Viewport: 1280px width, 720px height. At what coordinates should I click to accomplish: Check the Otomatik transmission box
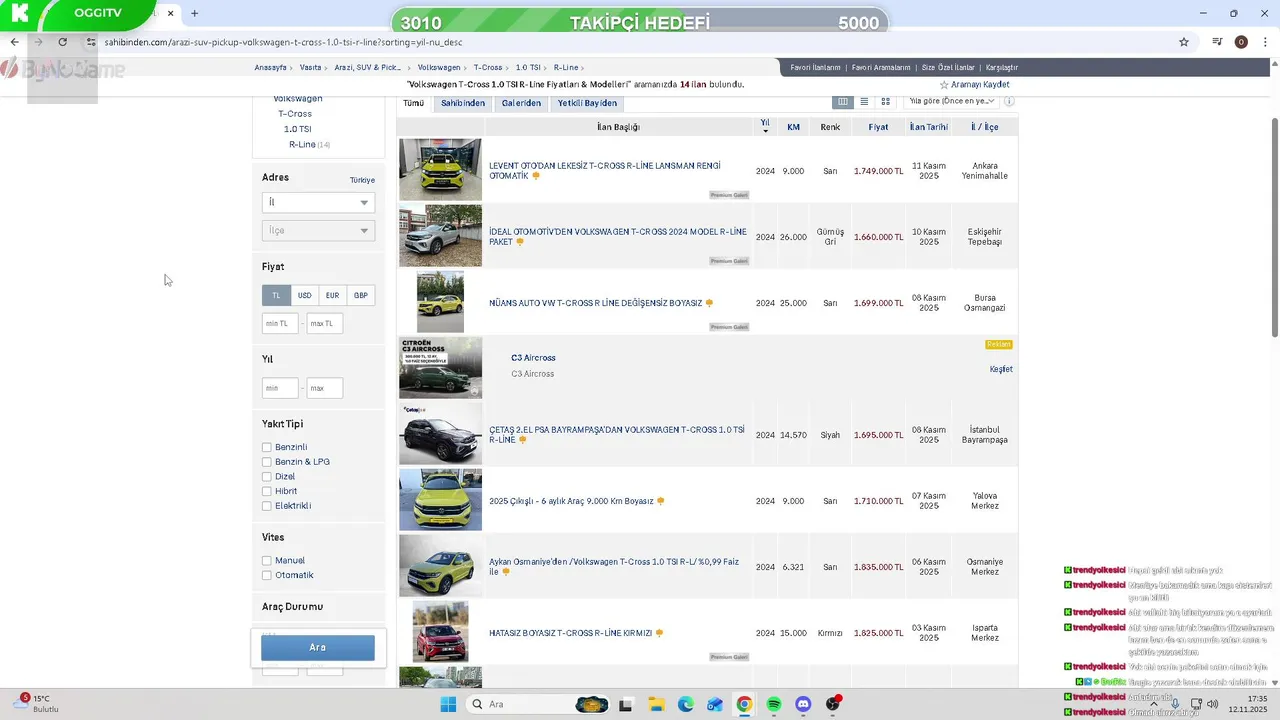267,575
